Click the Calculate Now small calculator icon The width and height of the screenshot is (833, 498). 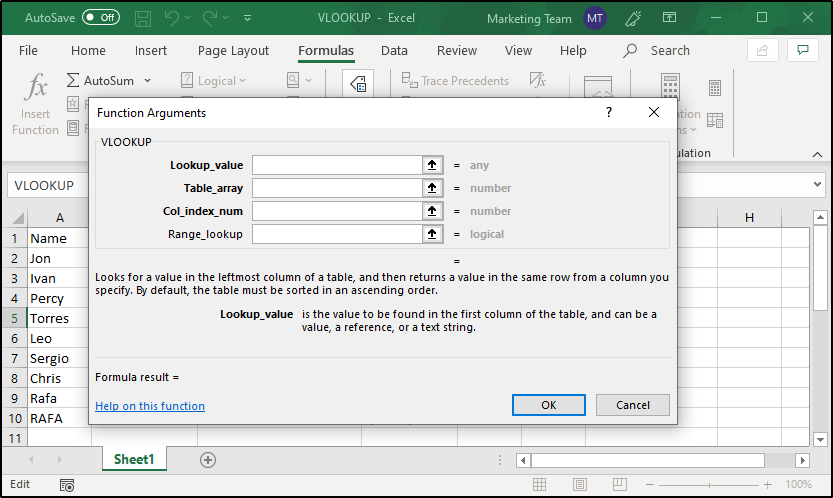point(715,88)
